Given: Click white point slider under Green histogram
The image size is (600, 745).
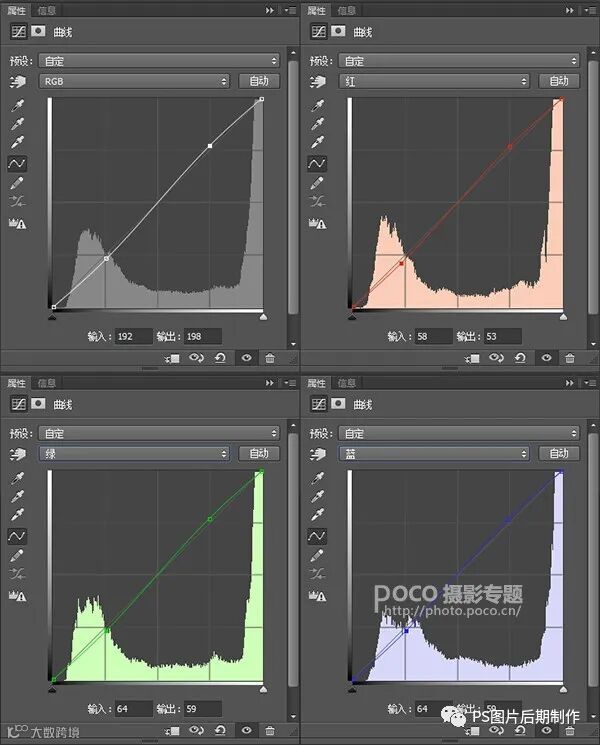Looking at the screenshot, I should point(263,689).
